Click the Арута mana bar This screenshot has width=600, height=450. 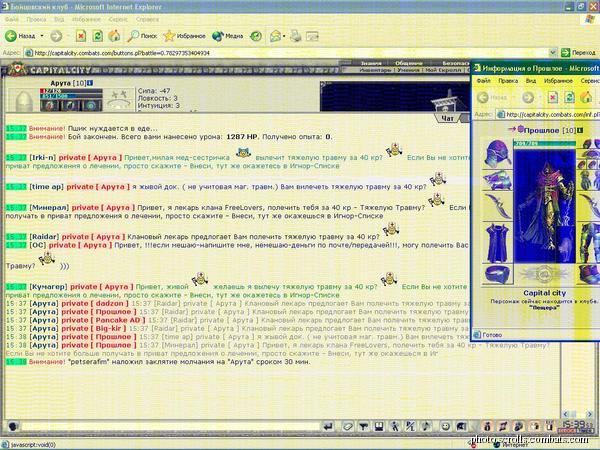coord(71,96)
